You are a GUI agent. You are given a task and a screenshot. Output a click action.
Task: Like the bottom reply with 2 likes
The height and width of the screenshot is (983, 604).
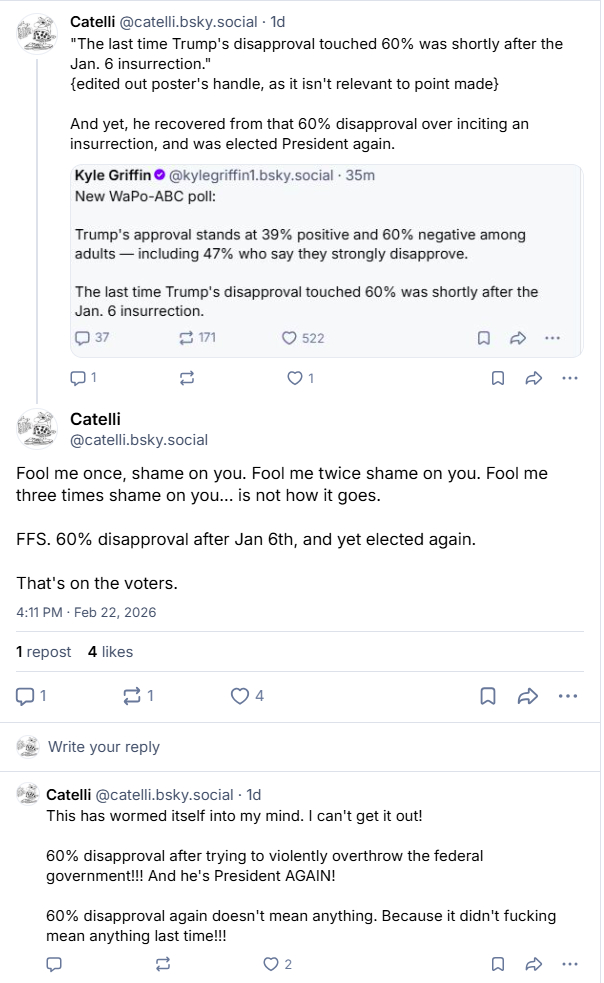[x=271, y=964]
